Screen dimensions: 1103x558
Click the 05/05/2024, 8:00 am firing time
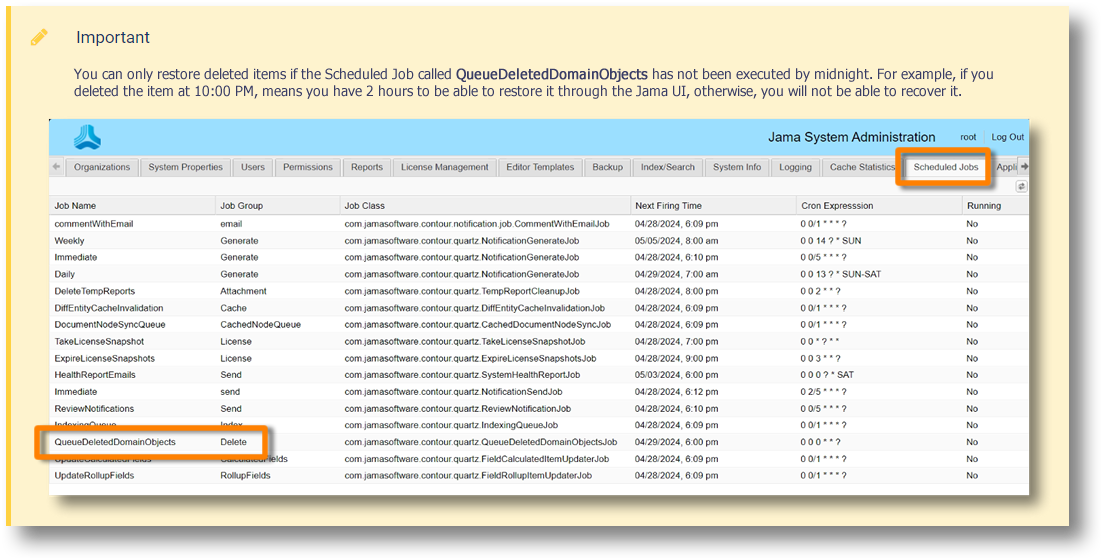pos(677,241)
